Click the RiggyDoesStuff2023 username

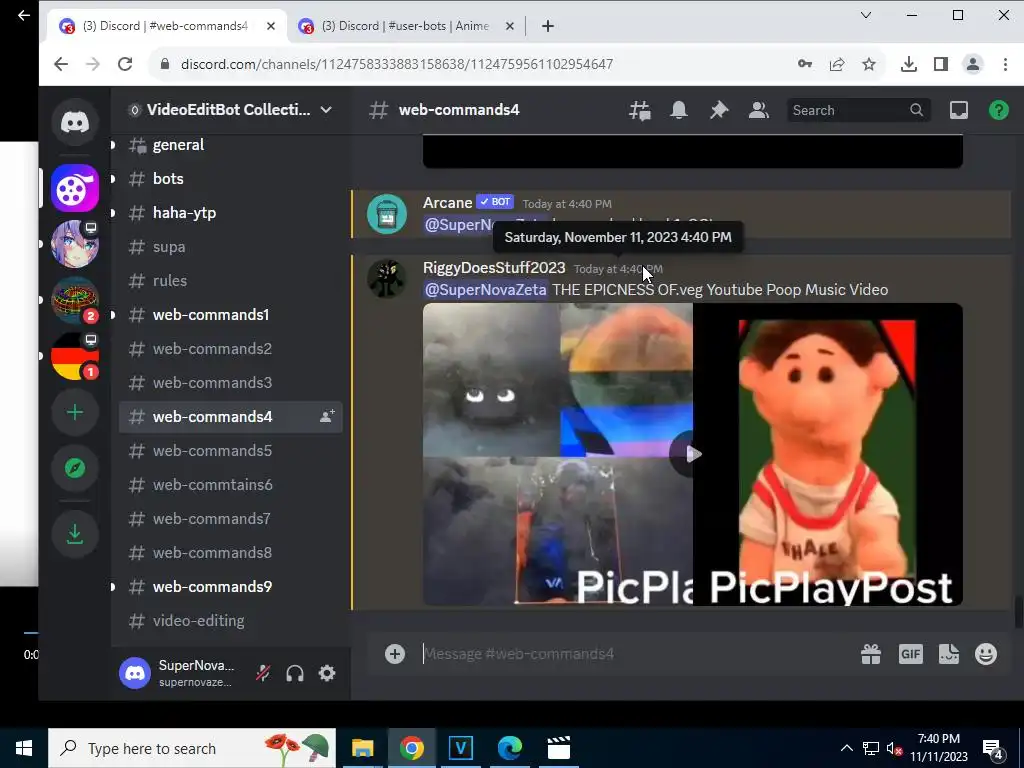pos(494,268)
